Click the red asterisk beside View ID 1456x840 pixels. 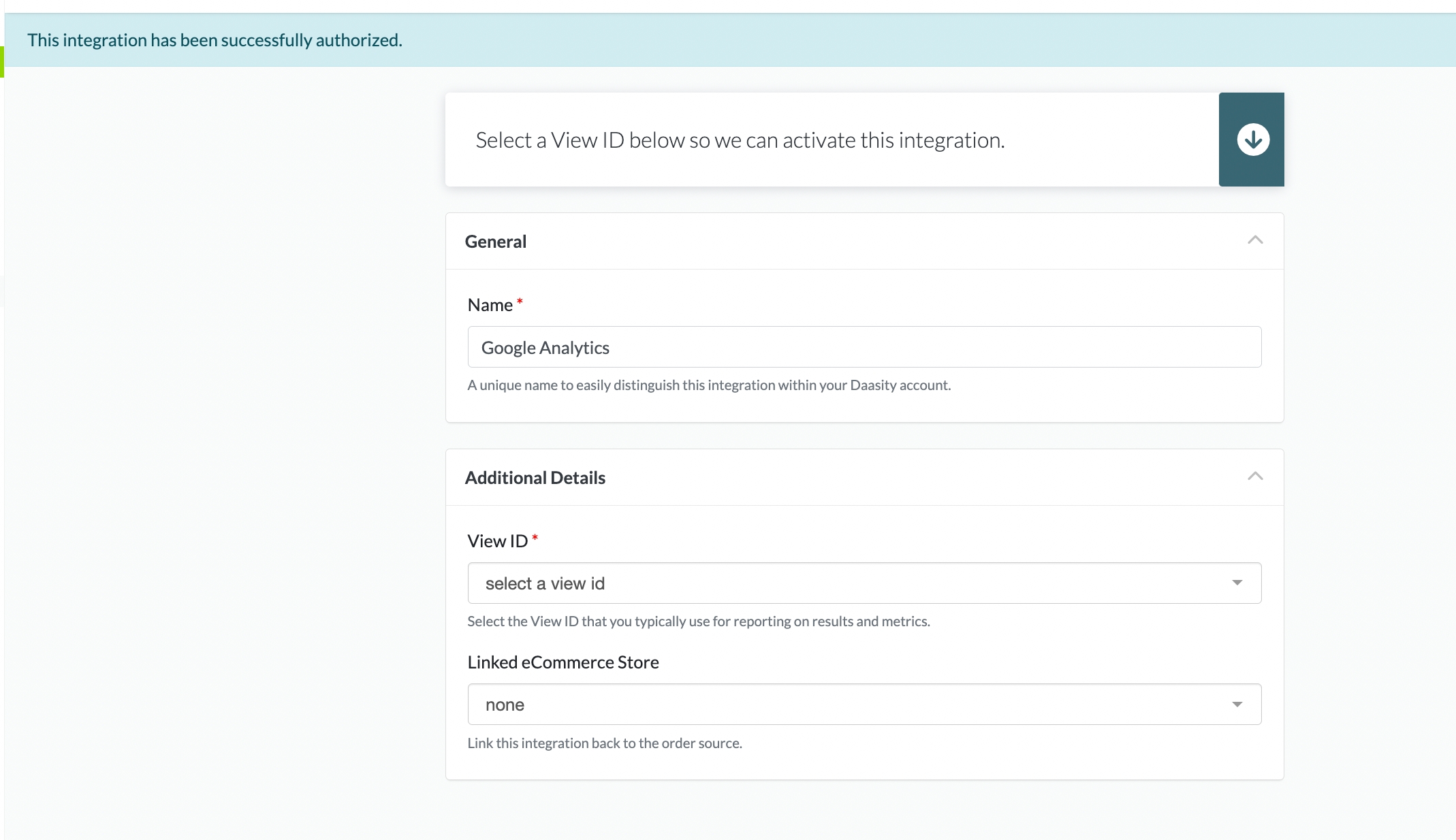point(535,538)
